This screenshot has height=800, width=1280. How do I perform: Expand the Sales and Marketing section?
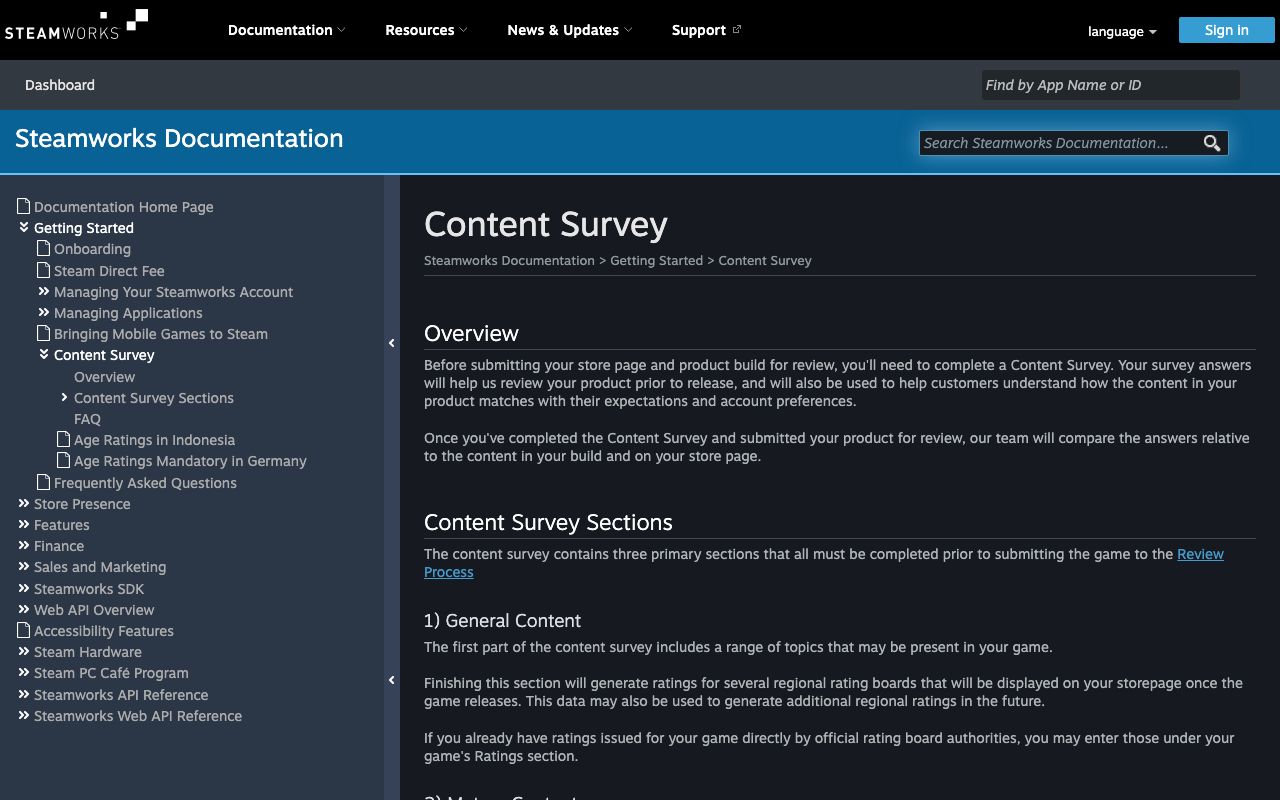click(24, 566)
